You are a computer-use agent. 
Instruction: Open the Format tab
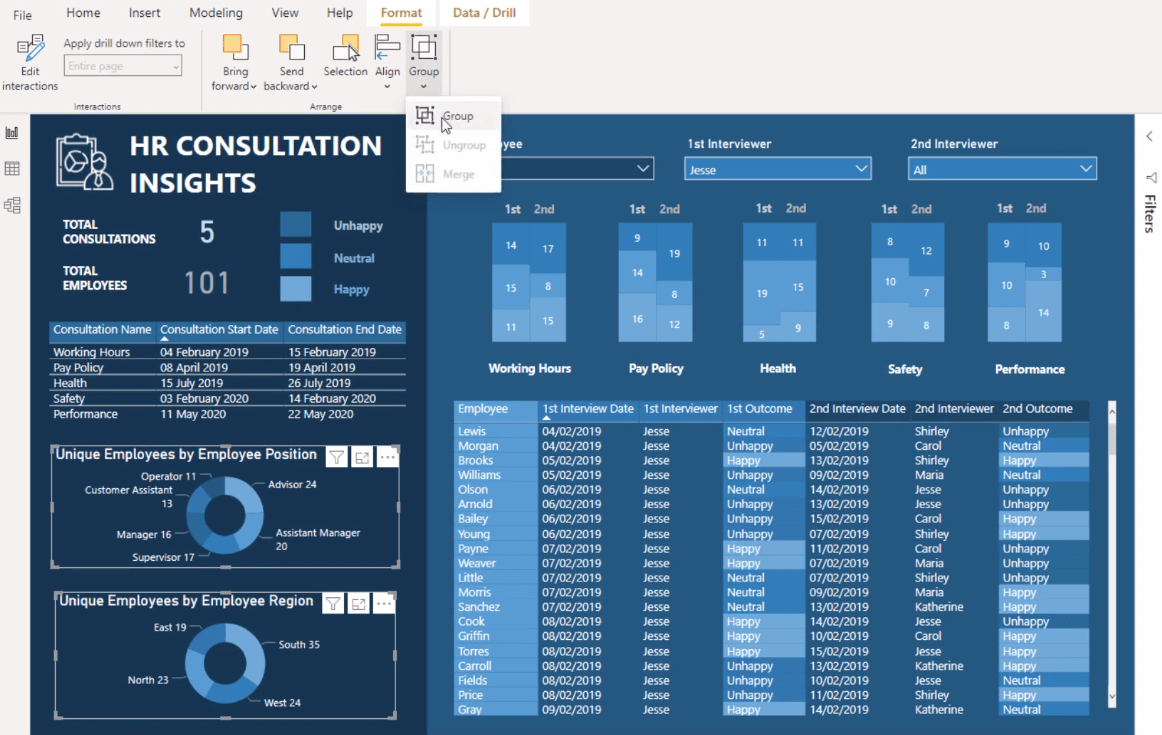coord(401,13)
